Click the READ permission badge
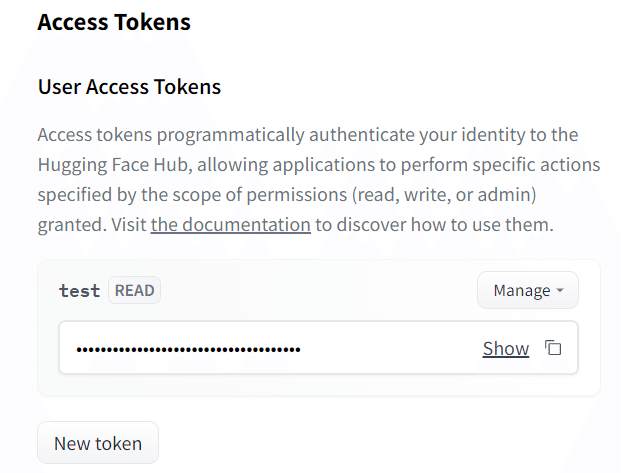This screenshot has width=621, height=473. 134,290
